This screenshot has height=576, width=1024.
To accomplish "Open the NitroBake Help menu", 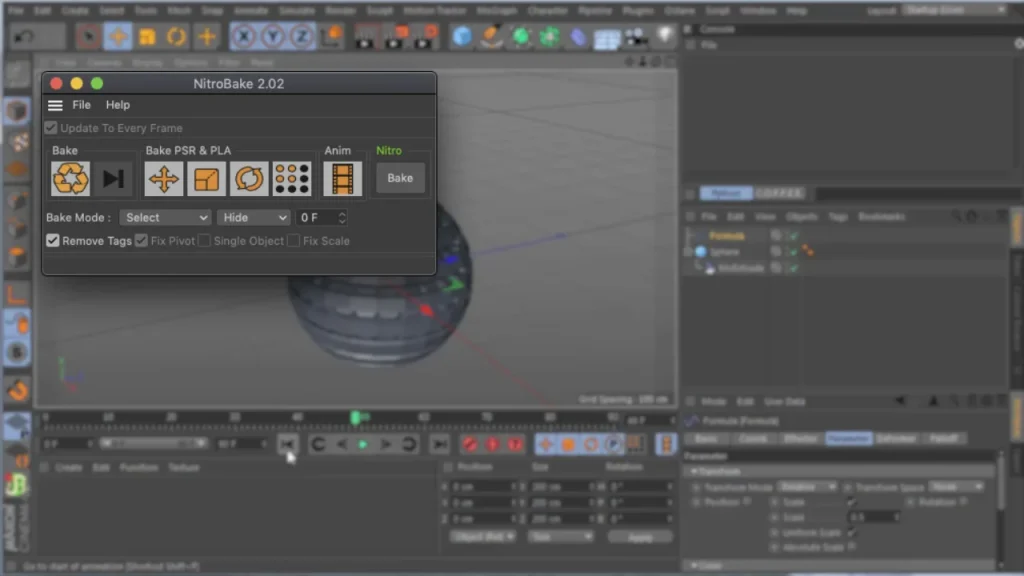I will [118, 105].
